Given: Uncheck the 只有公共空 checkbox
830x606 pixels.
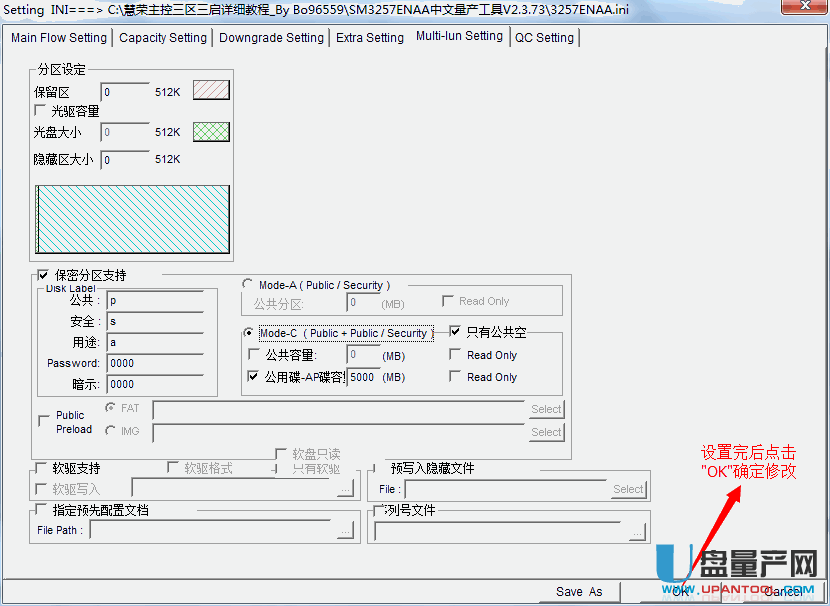Looking at the screenshot, I should 456,332.
